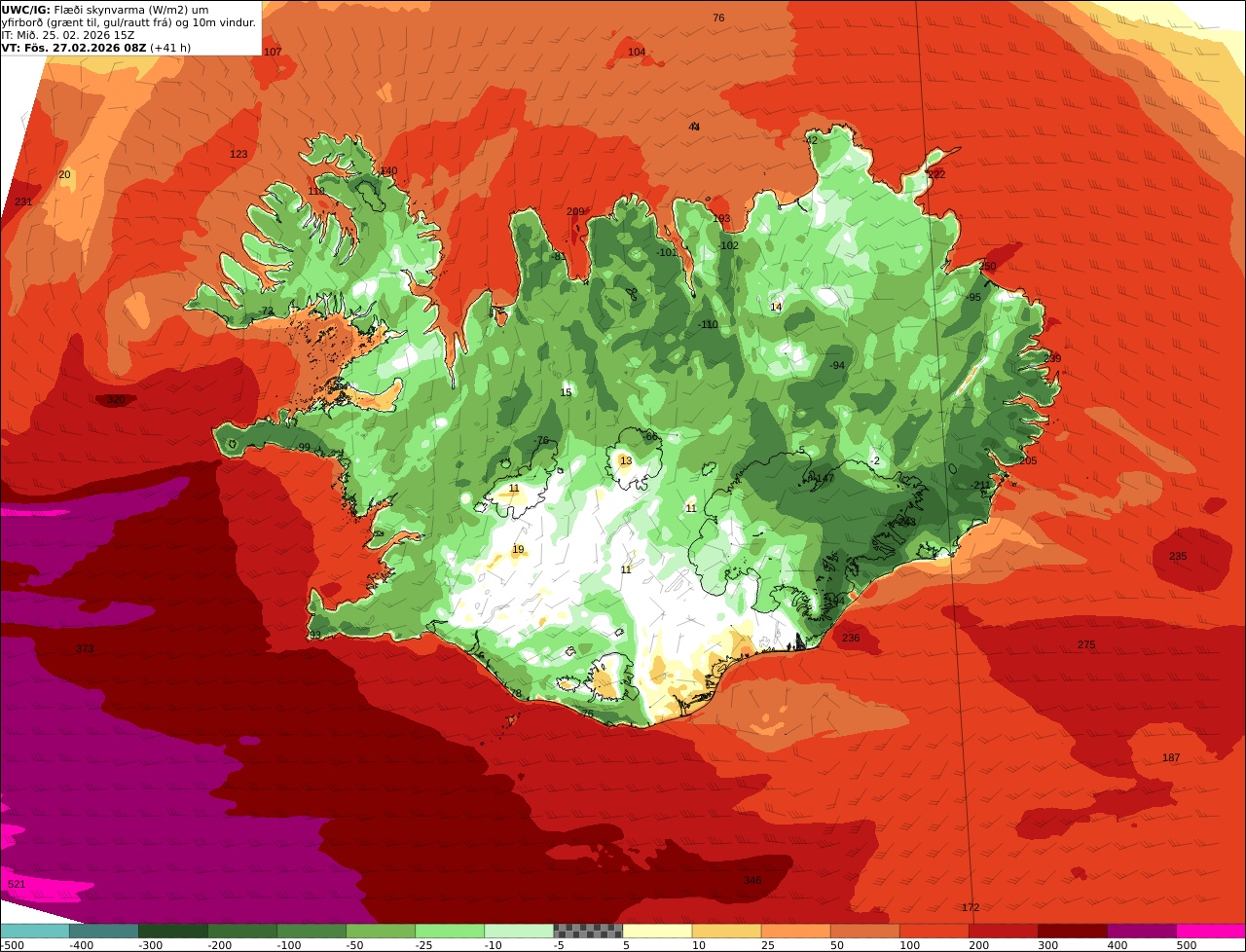Click the 'VT: Fös. 27.02.2026 08Z (+41 h)' line
1246x952 pixels.
(96, 48)
